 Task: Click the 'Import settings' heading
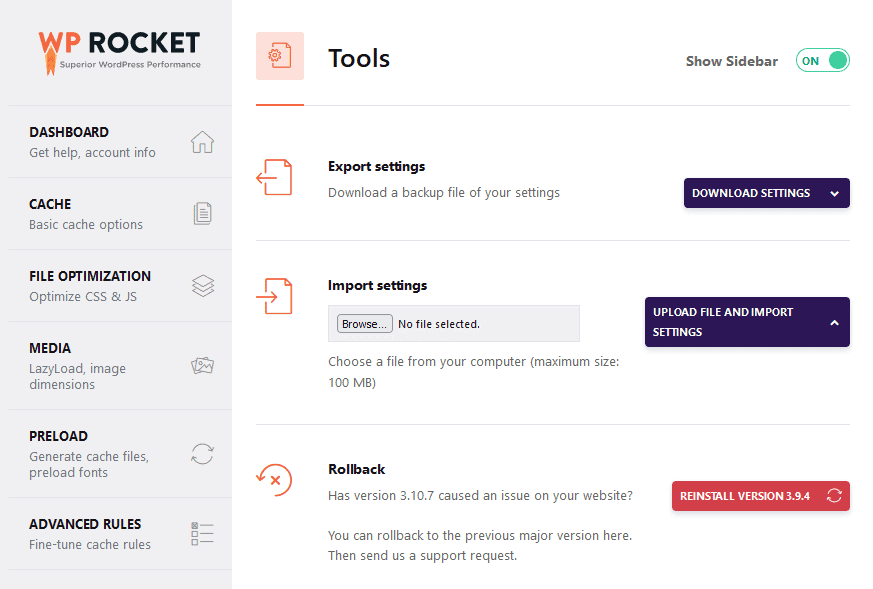pos(377,285)
